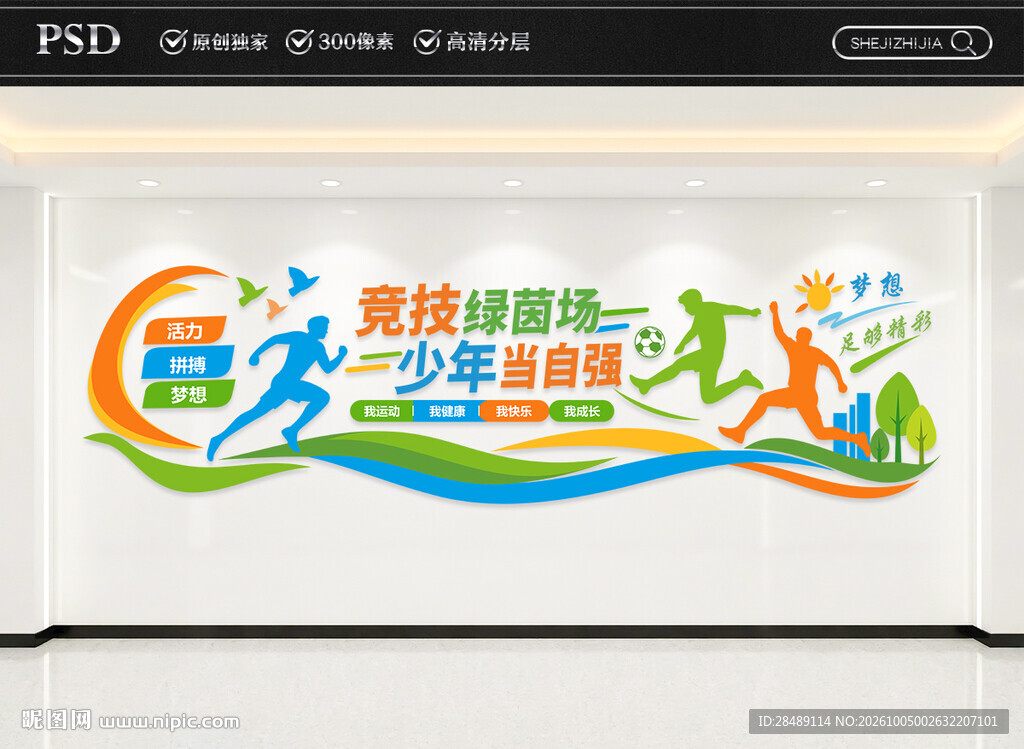Click the 我成长 pill label
Viewport: 1024px width, 749px height.
point(582,411)
